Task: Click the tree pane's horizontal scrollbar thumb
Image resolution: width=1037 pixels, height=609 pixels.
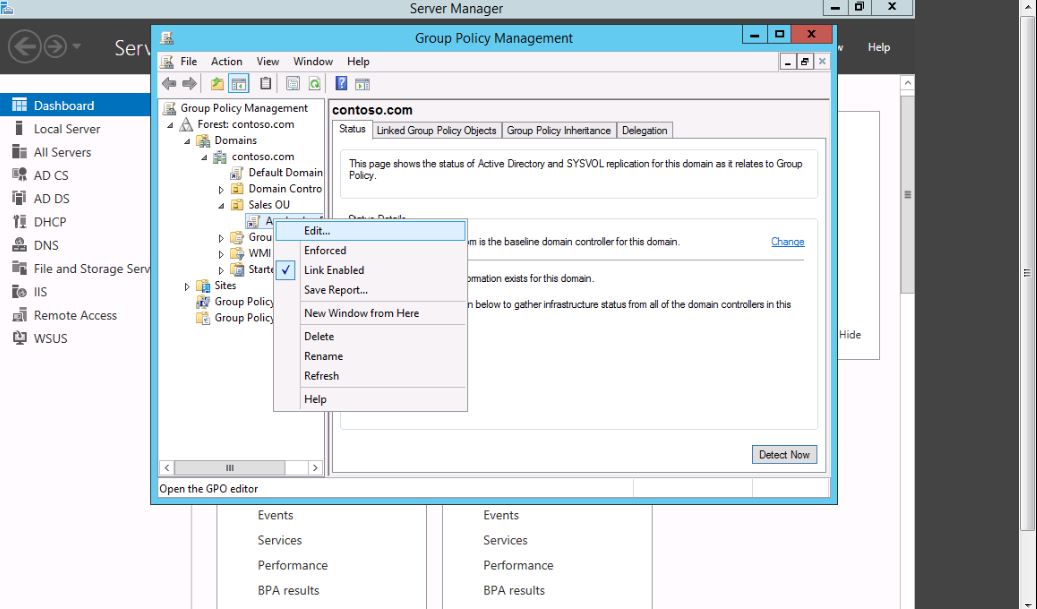Action: pos(229,468)
